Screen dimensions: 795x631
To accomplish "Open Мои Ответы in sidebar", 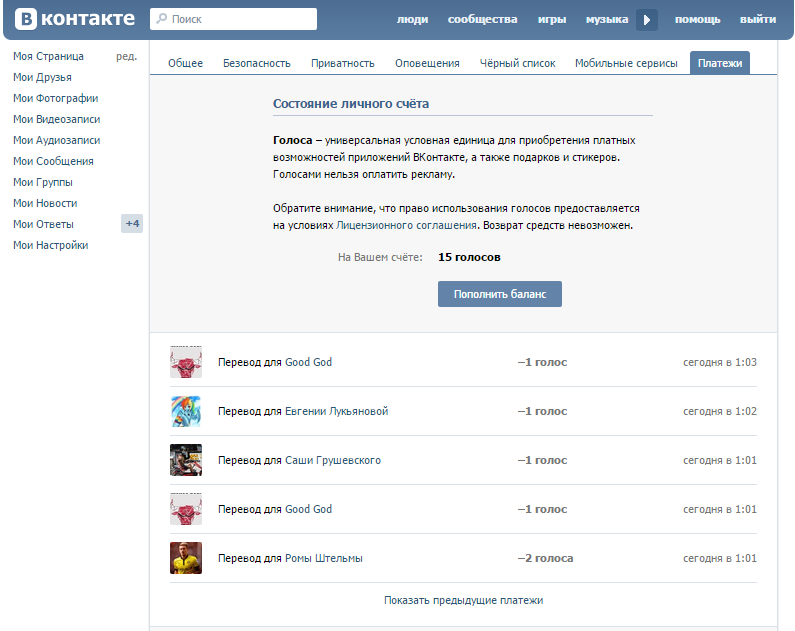I will tap(44, 224).
